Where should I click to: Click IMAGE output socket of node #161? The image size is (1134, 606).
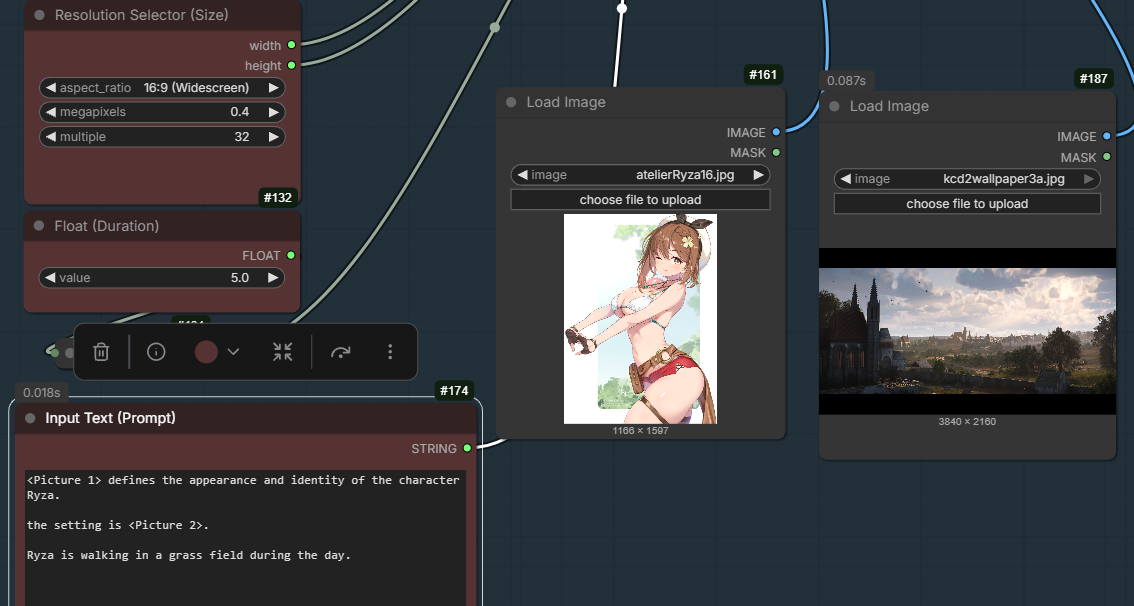776,132
